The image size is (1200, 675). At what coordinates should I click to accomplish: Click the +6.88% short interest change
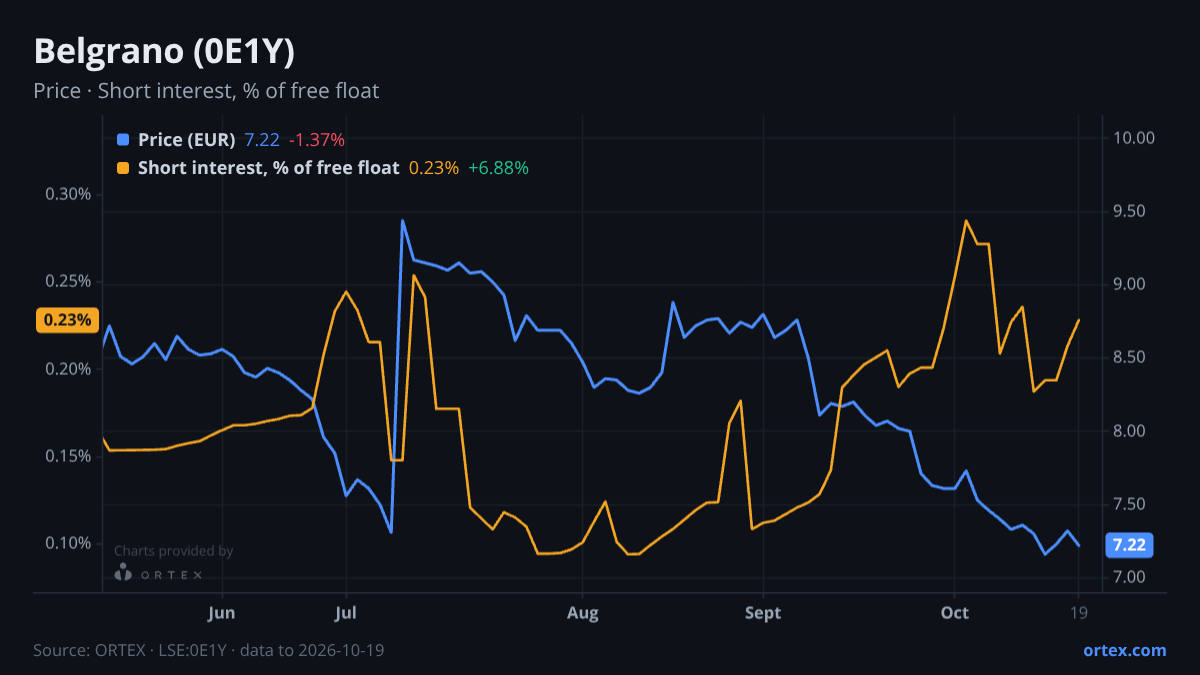tap(500, 168)
